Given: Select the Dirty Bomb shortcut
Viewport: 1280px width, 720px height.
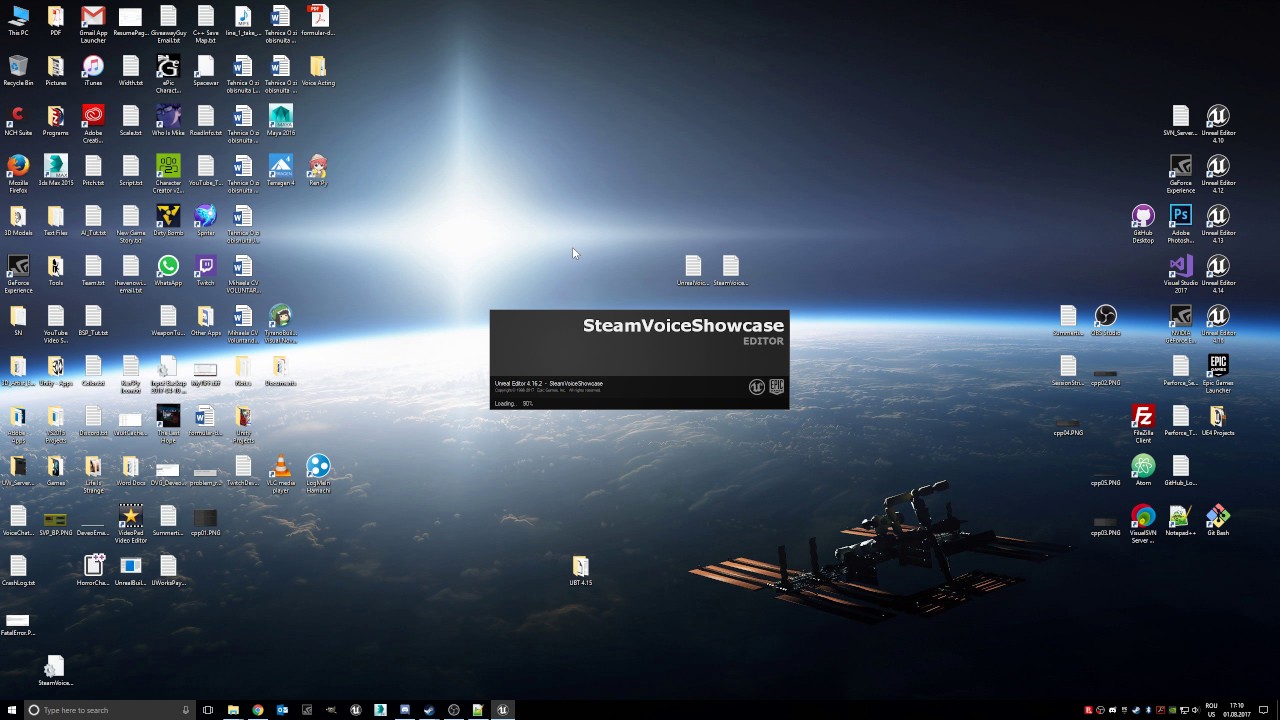Looking at the screenshot, I should 168,221.
